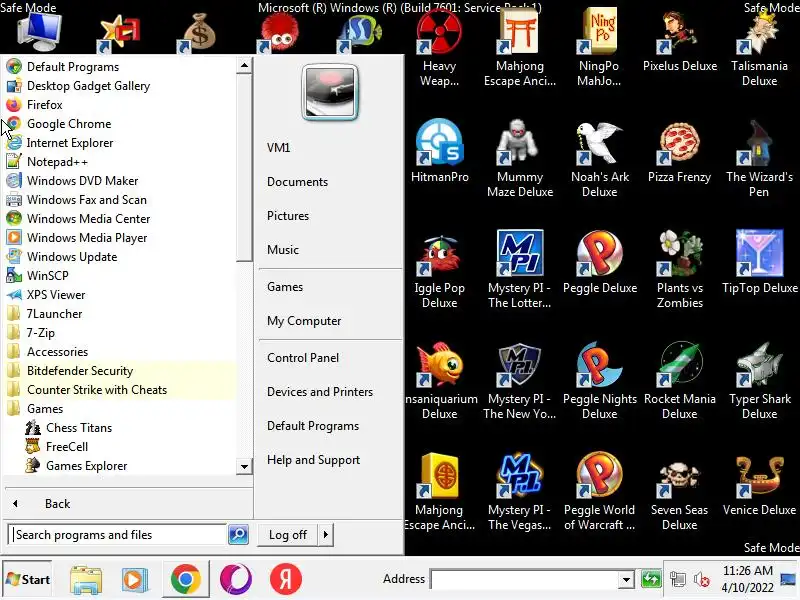Open The Wizard's Pen shortcut

pos(759,158)
